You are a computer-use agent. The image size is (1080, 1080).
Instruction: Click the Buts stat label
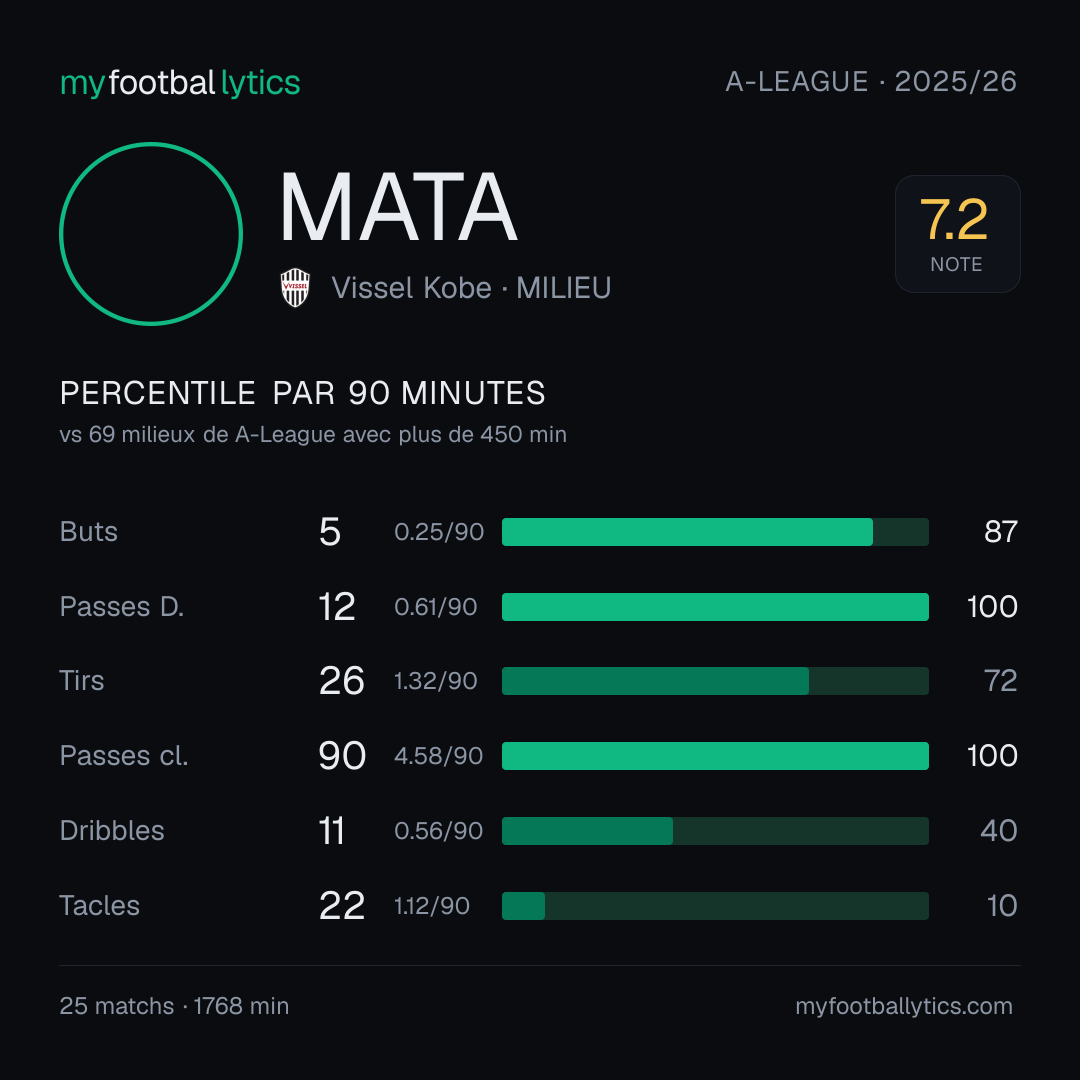coord(89,532)
